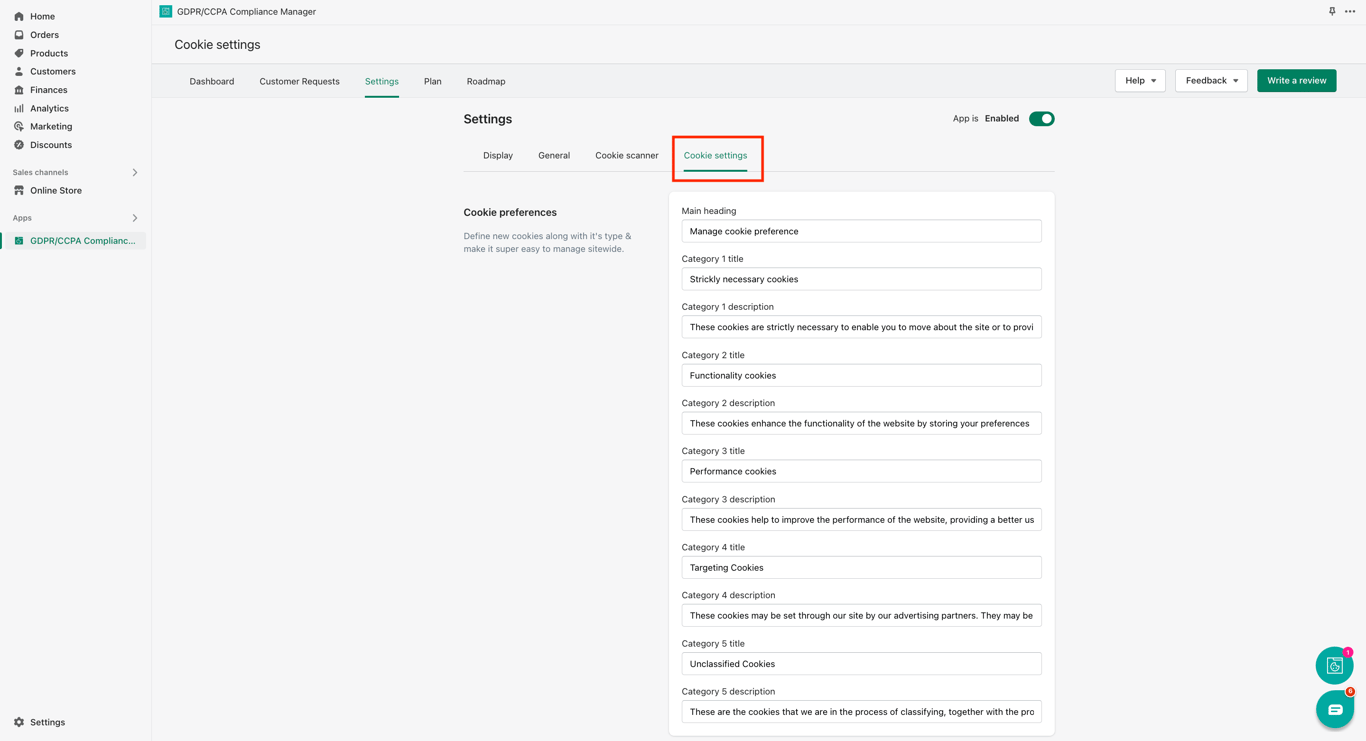The image size is (1366, 741).
Task: Expand the Apps section chevron
Action: pos(135,218)
